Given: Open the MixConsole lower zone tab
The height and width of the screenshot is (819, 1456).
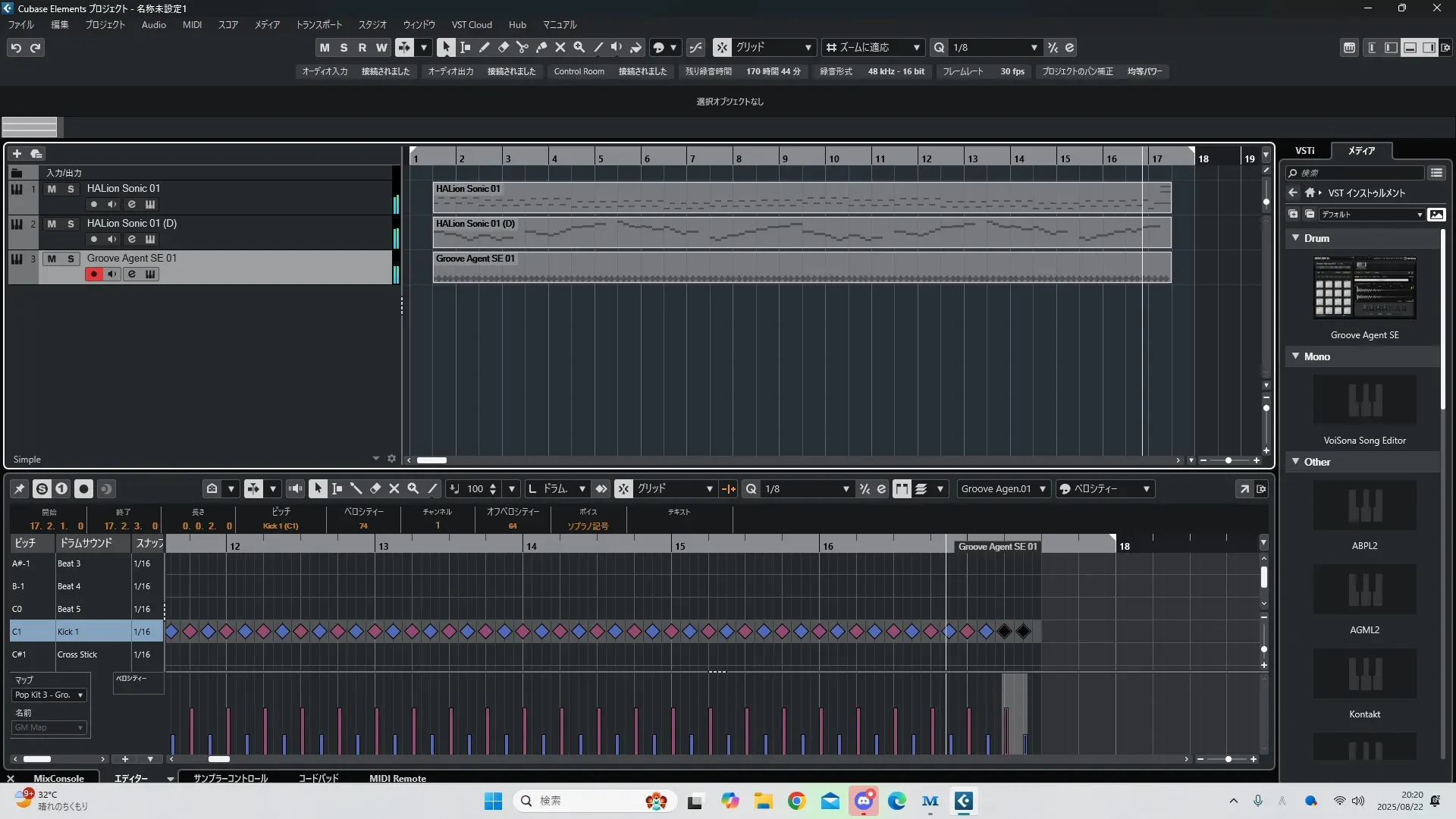Looking at the screenshot, I should click(x=58, y=778).
